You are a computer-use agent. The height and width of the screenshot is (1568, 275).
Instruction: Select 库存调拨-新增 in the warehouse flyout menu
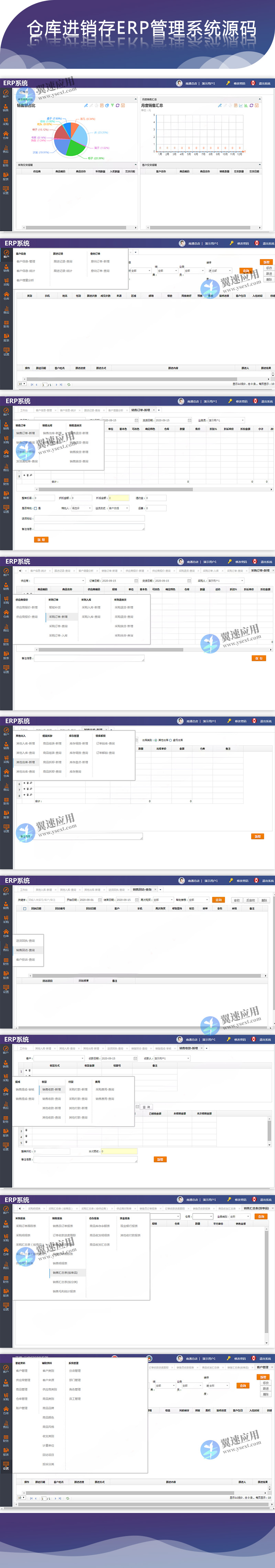tap(78, 743)
